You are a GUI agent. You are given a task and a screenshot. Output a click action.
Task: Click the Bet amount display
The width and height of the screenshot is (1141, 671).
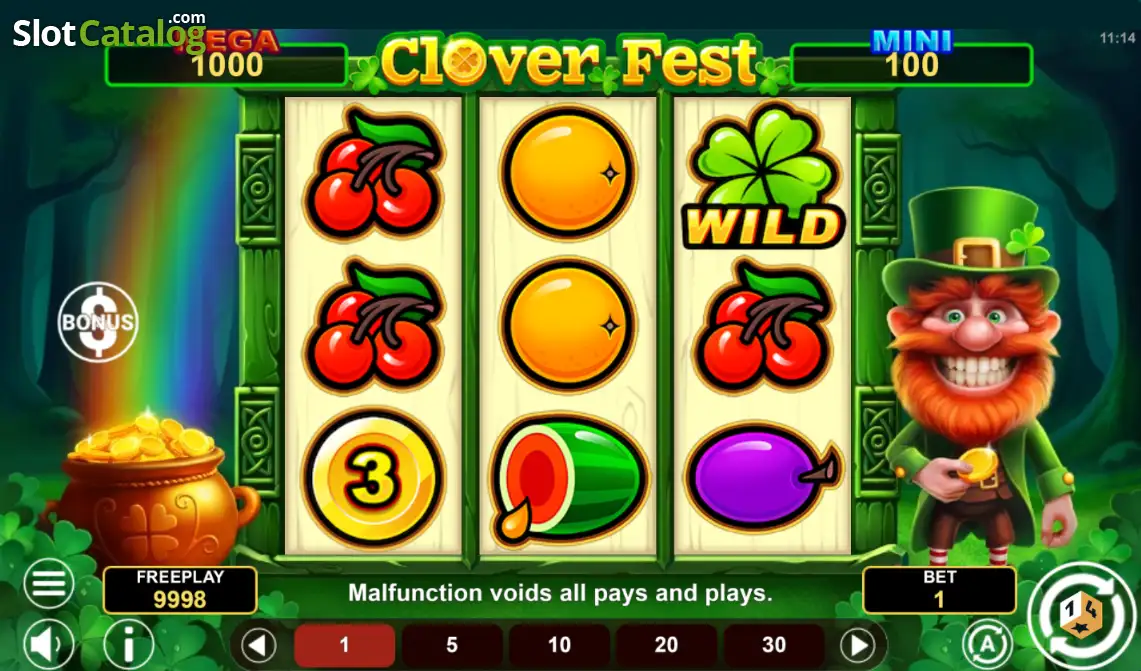pos(939,589)
